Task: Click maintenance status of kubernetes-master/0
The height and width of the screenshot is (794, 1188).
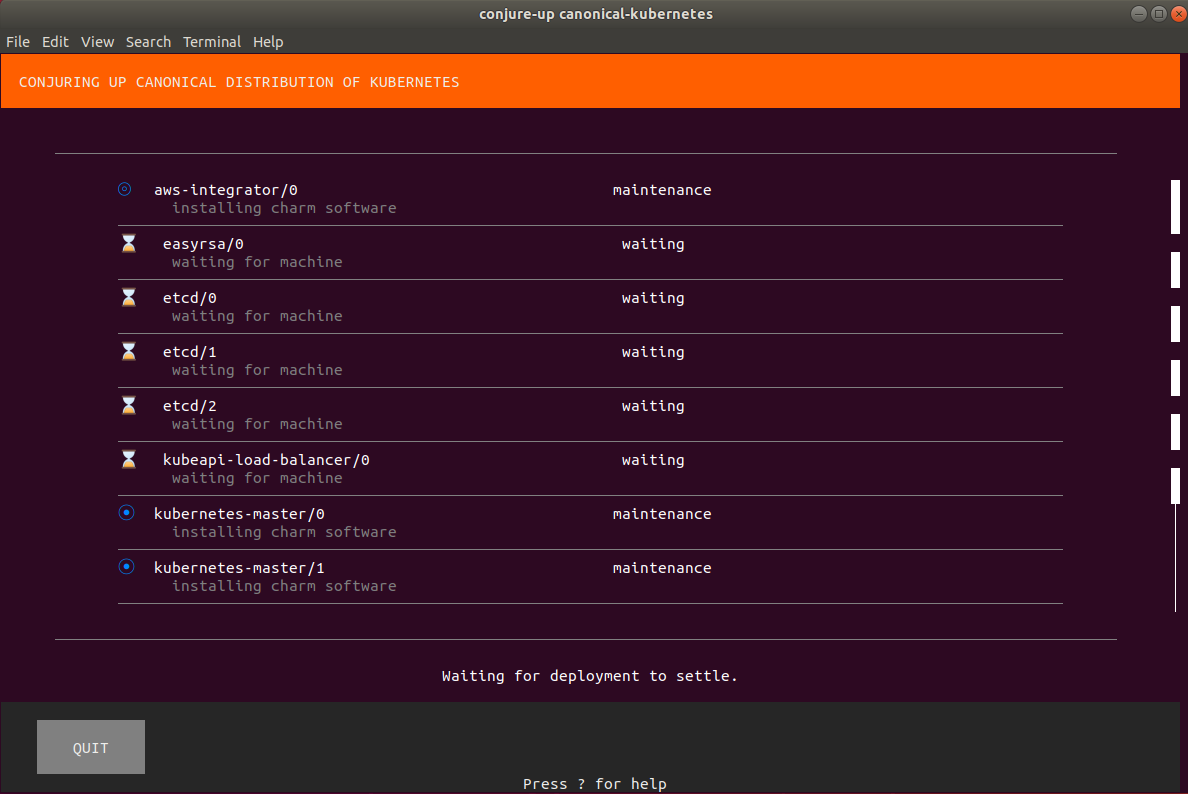Action: 662,514
